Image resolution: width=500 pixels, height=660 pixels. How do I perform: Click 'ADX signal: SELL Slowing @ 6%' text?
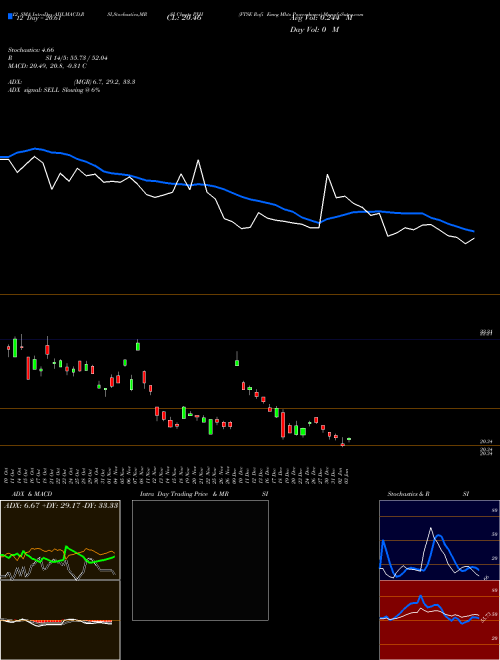tap(54, 90)
